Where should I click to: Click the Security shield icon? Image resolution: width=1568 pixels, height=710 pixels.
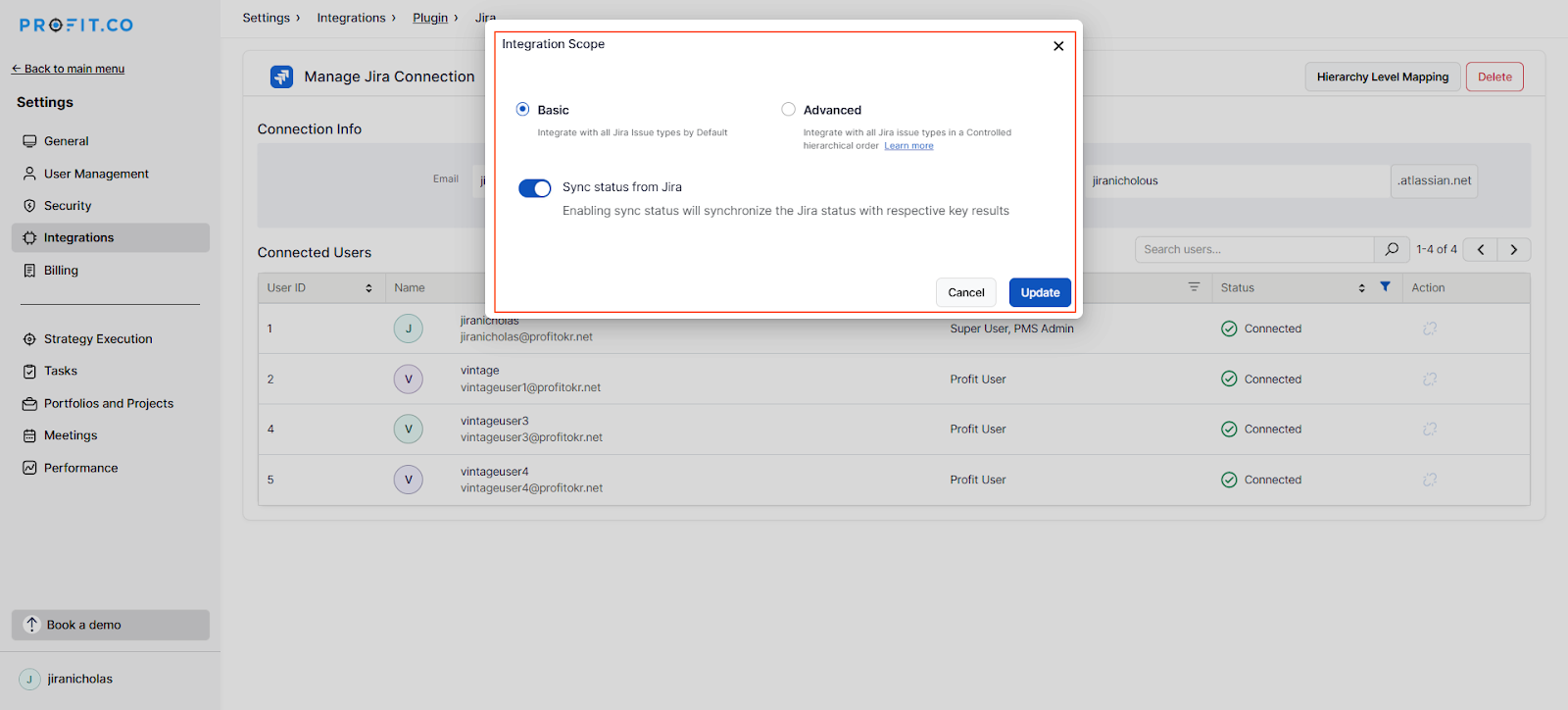[29, 206]
